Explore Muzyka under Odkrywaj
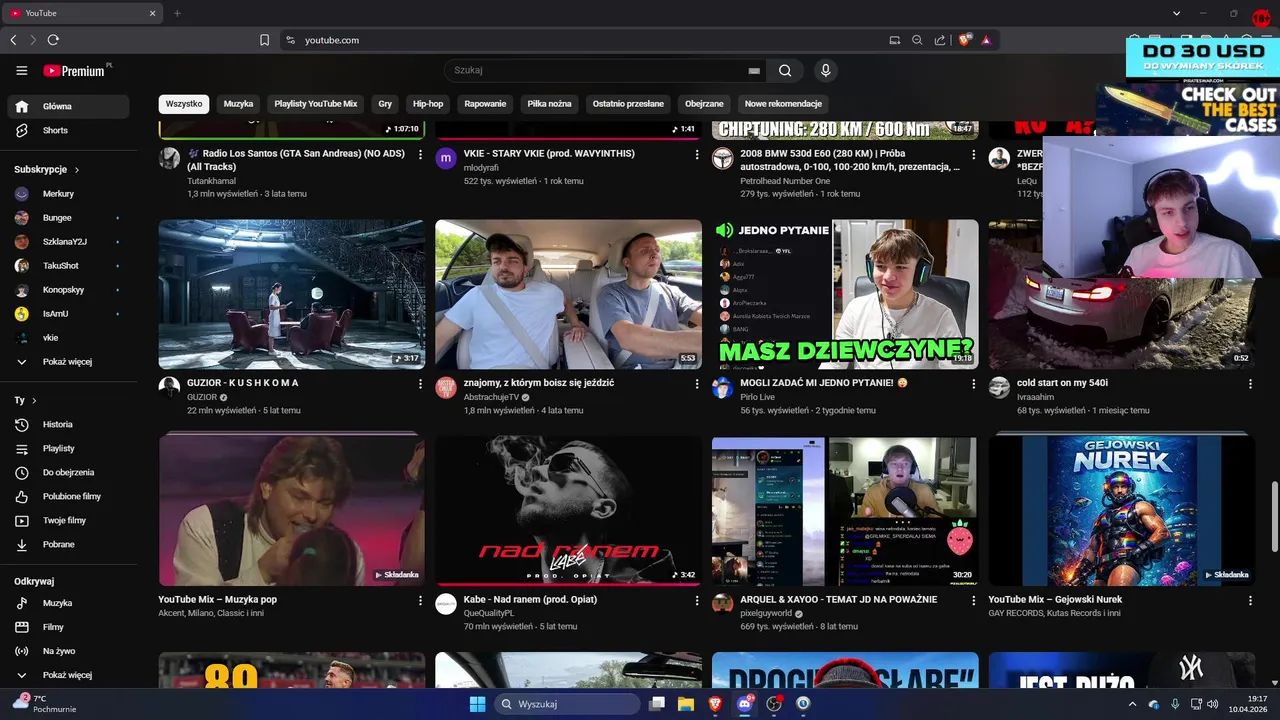The image size is (1280, 720). [x=68, y=603]
